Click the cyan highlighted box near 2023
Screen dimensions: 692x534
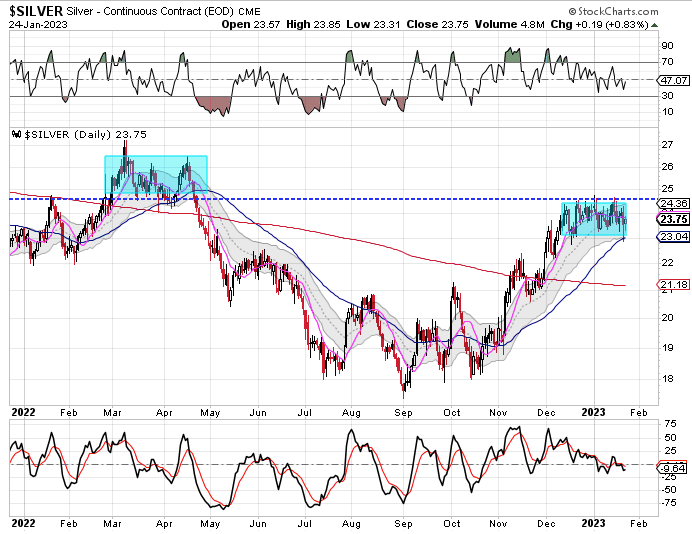pyautogui.click(x=593, y=219)
